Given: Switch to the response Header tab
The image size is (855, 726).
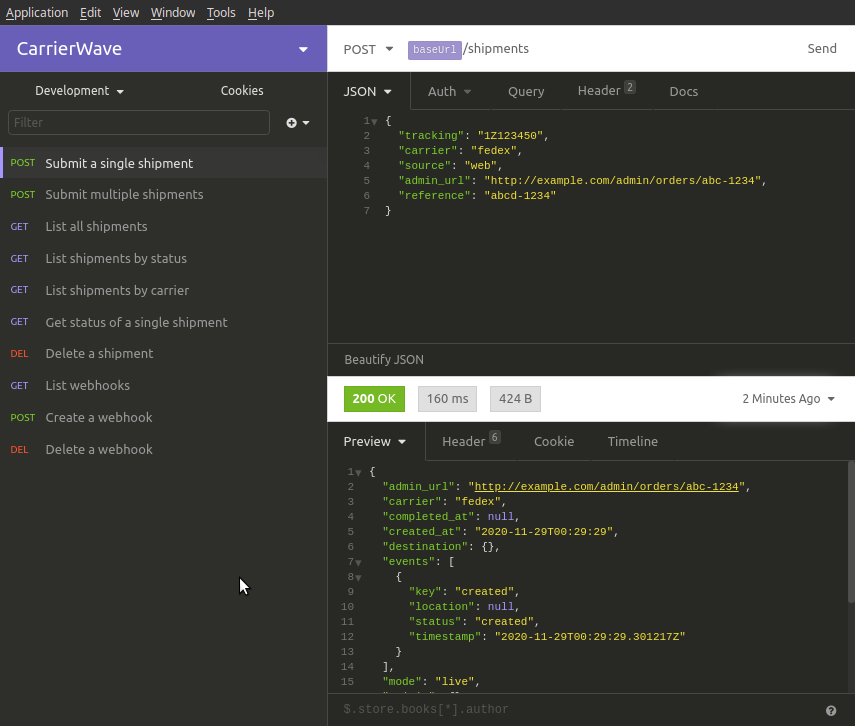Looking at the screenshot, I should [x=471, y=441].
